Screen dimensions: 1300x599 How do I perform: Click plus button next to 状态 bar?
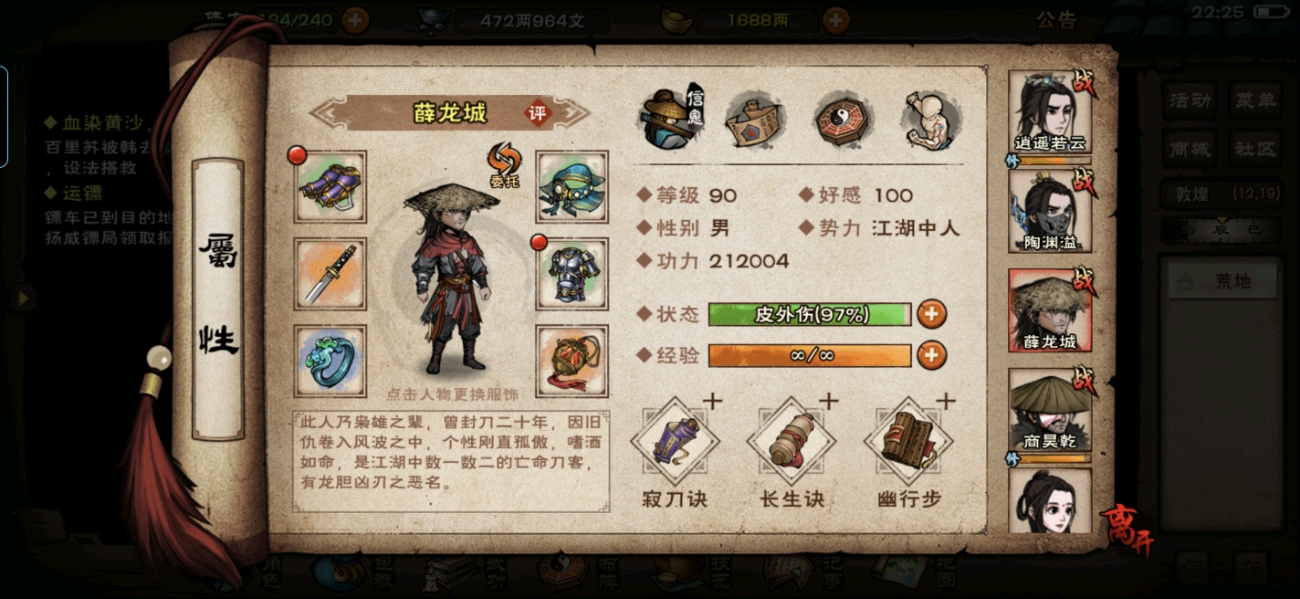(x=931, y=314)
